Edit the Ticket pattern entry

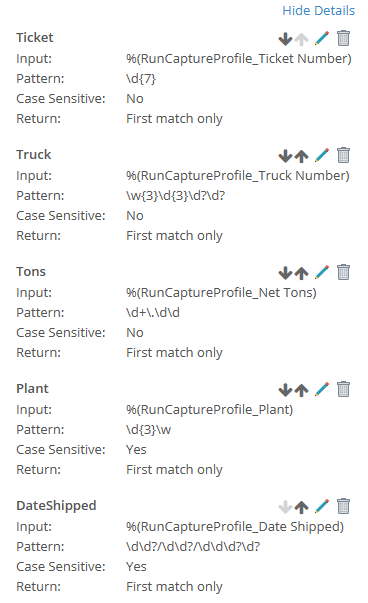coord(322,38)
